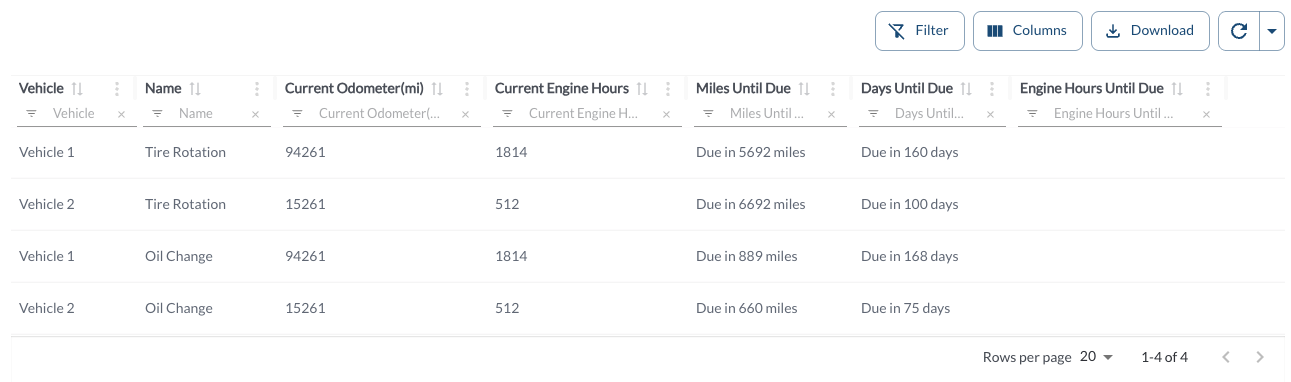This screenshot has height=382, width=1291.
Task: Sort the Miles Until Due column
Action: 804,89
